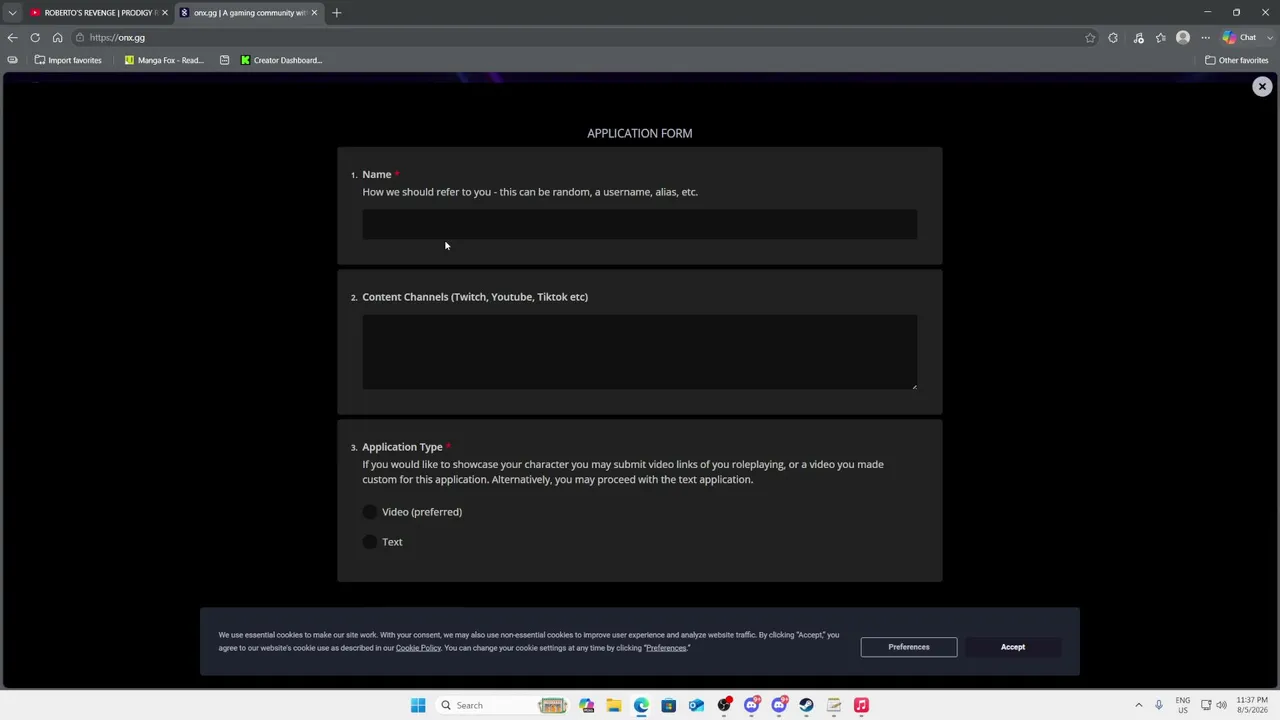The height and width of the screenshot is (720, 1280).
Task: Add this page to favorites star
Action: coord(1090,38)
